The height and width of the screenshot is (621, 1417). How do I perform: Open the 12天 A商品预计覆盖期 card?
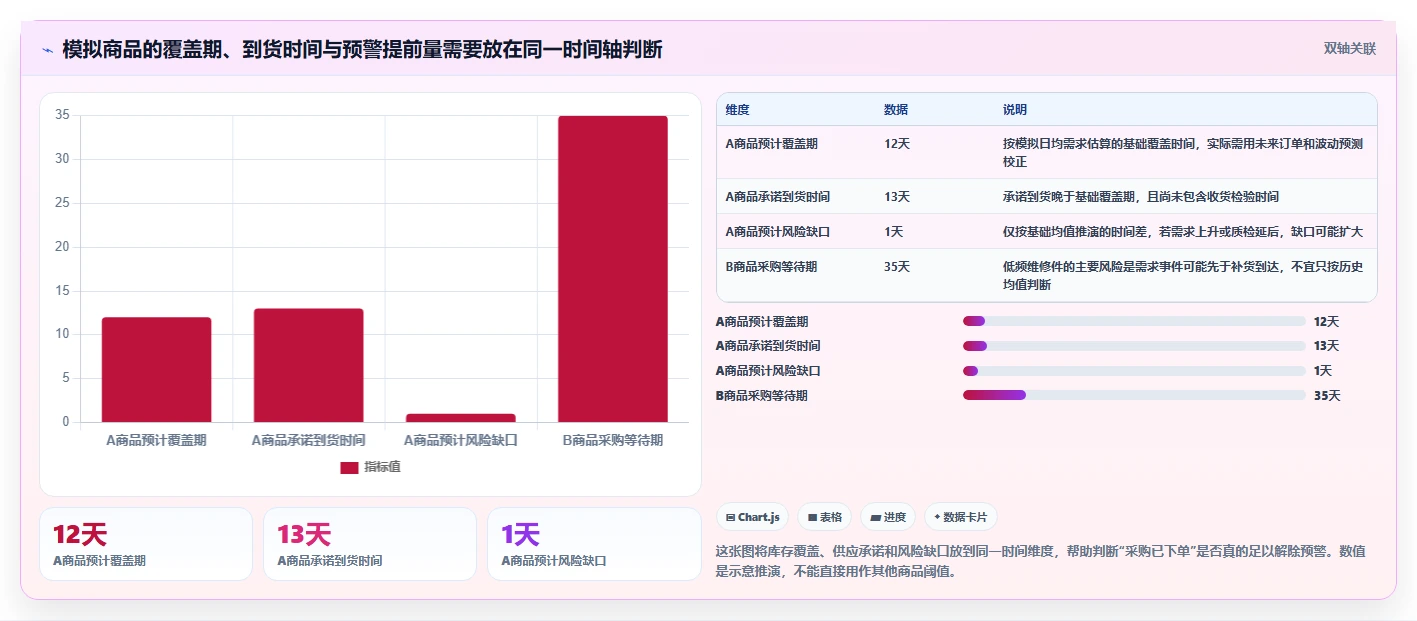[x=146, y=544]
